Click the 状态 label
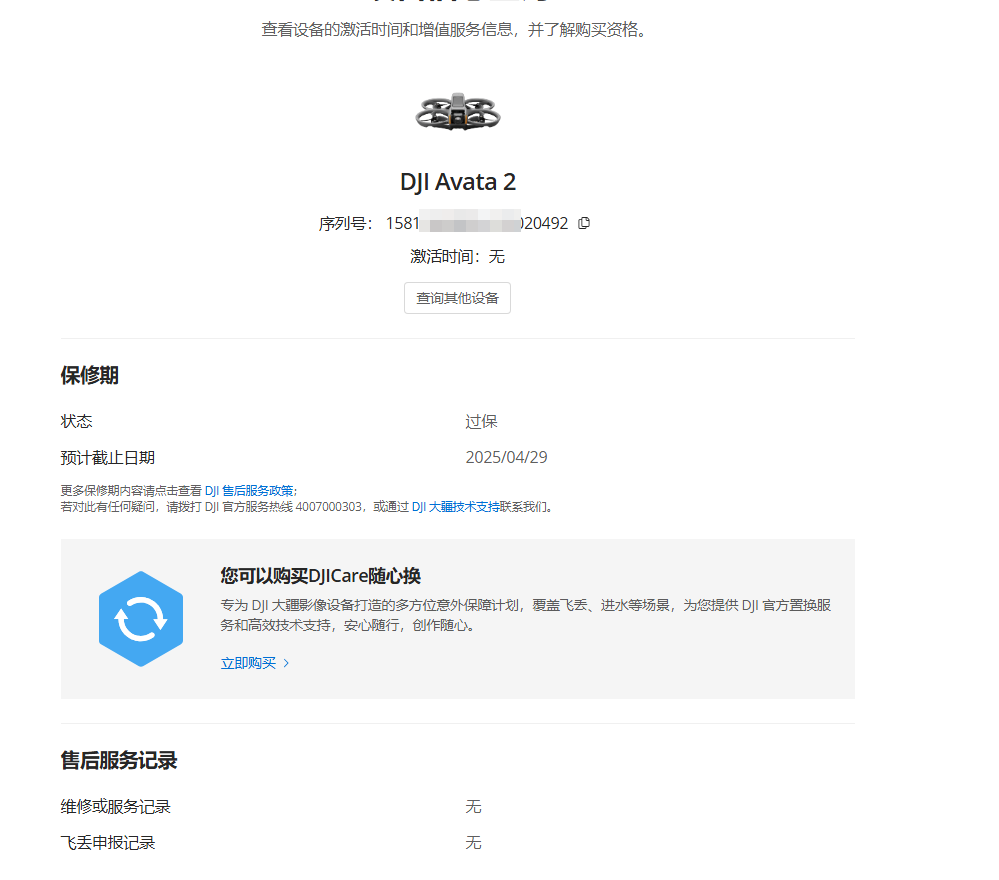The height and width of the screenshot is (880, 999). click(76, 421)
